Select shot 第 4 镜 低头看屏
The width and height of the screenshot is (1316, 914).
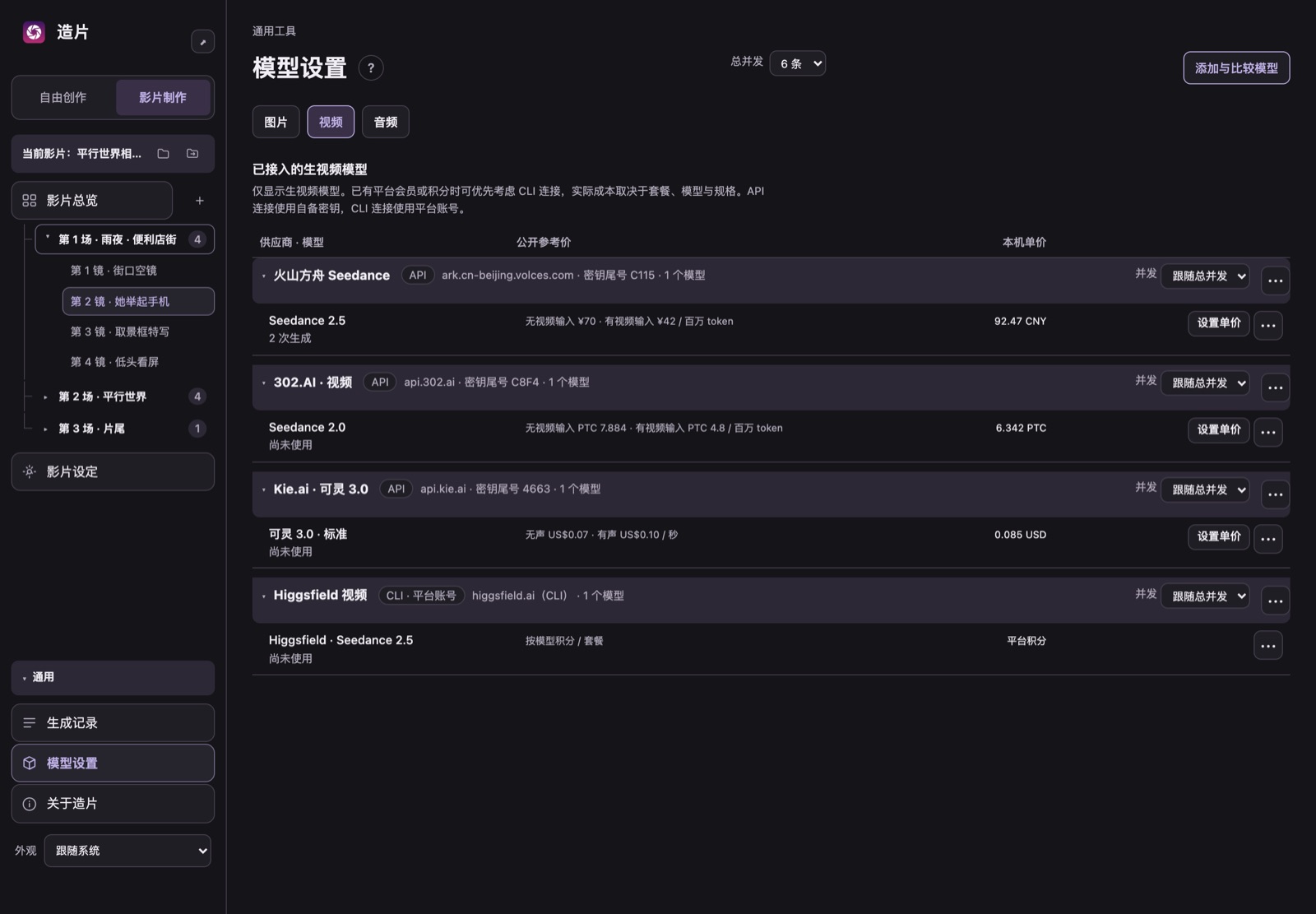pos(138,362)
